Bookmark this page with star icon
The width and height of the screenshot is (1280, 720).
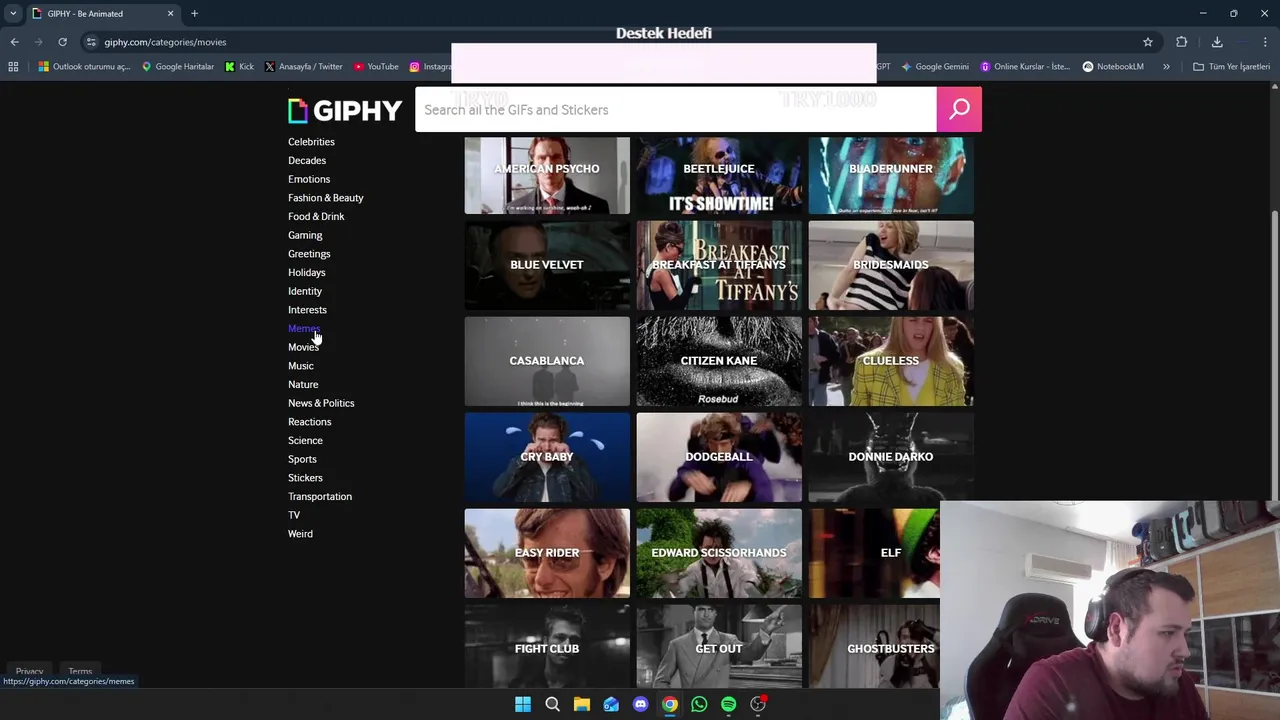pos(1148,42)
